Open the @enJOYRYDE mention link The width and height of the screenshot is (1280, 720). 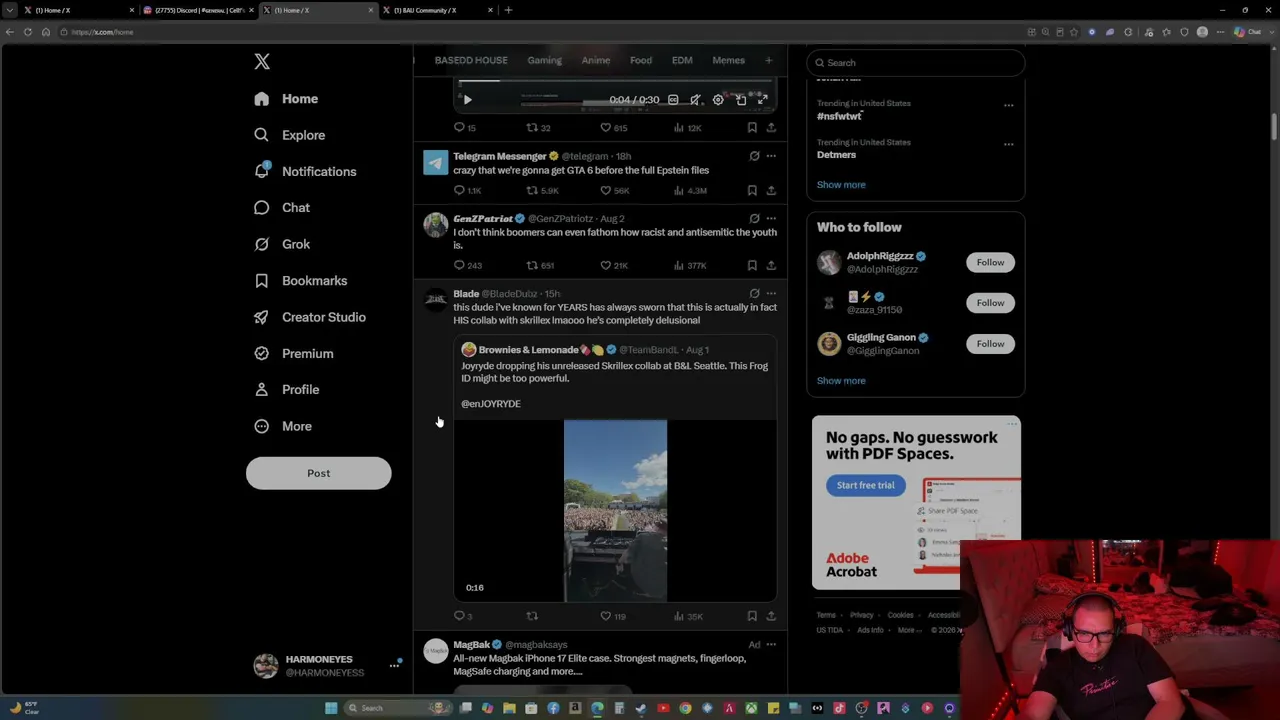[491, 404]
